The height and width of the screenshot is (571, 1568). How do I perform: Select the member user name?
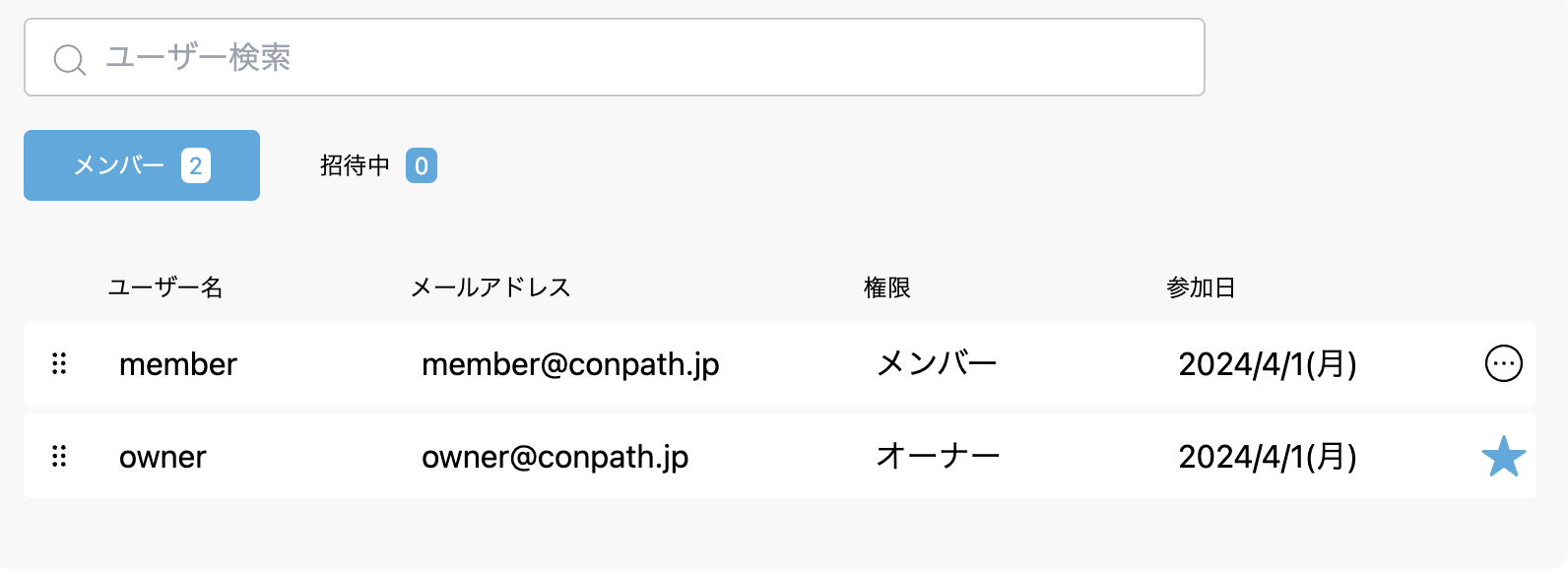178,364
